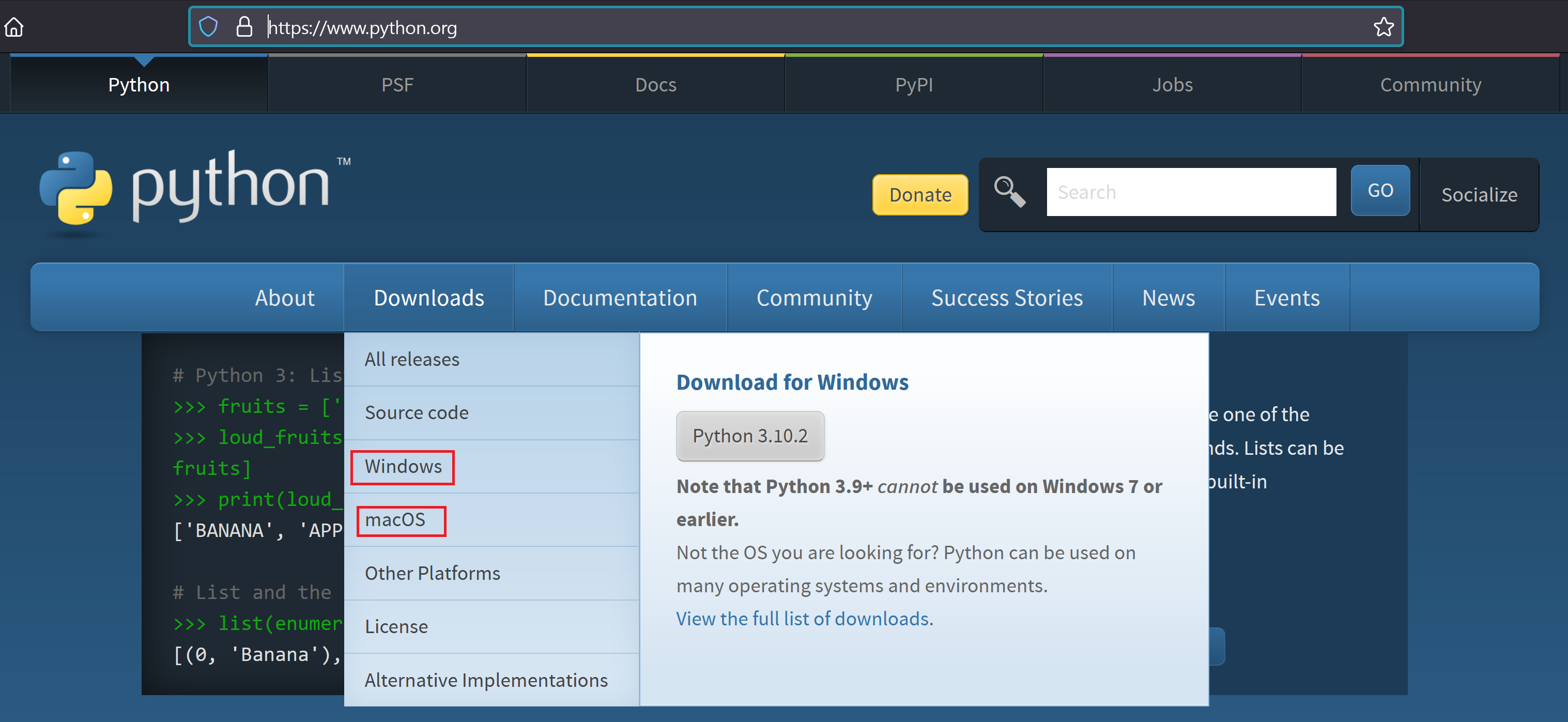
Task: Click the Donate button
Action: pyautogui.click(x=920, y=194)
